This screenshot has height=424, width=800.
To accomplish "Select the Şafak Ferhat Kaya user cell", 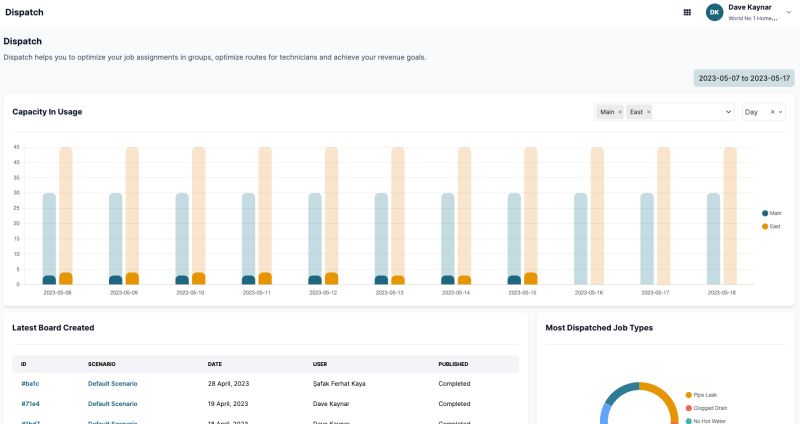I will click(x=339, y=384).
